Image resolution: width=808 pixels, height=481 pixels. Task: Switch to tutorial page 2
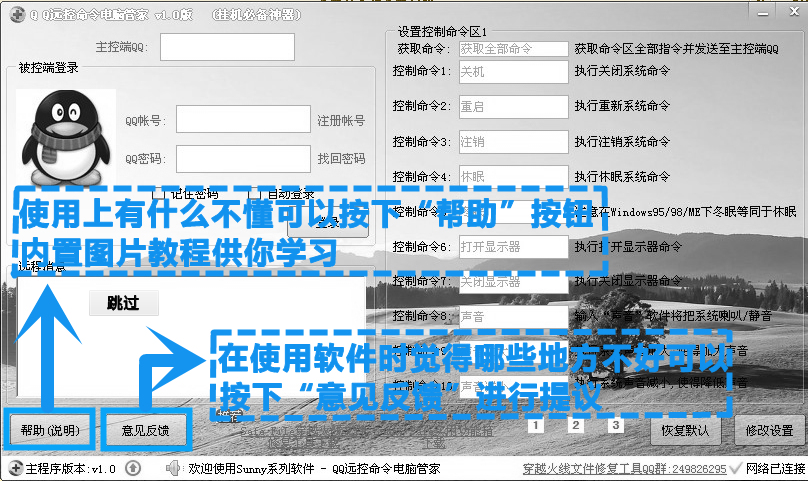click(575, 426)
